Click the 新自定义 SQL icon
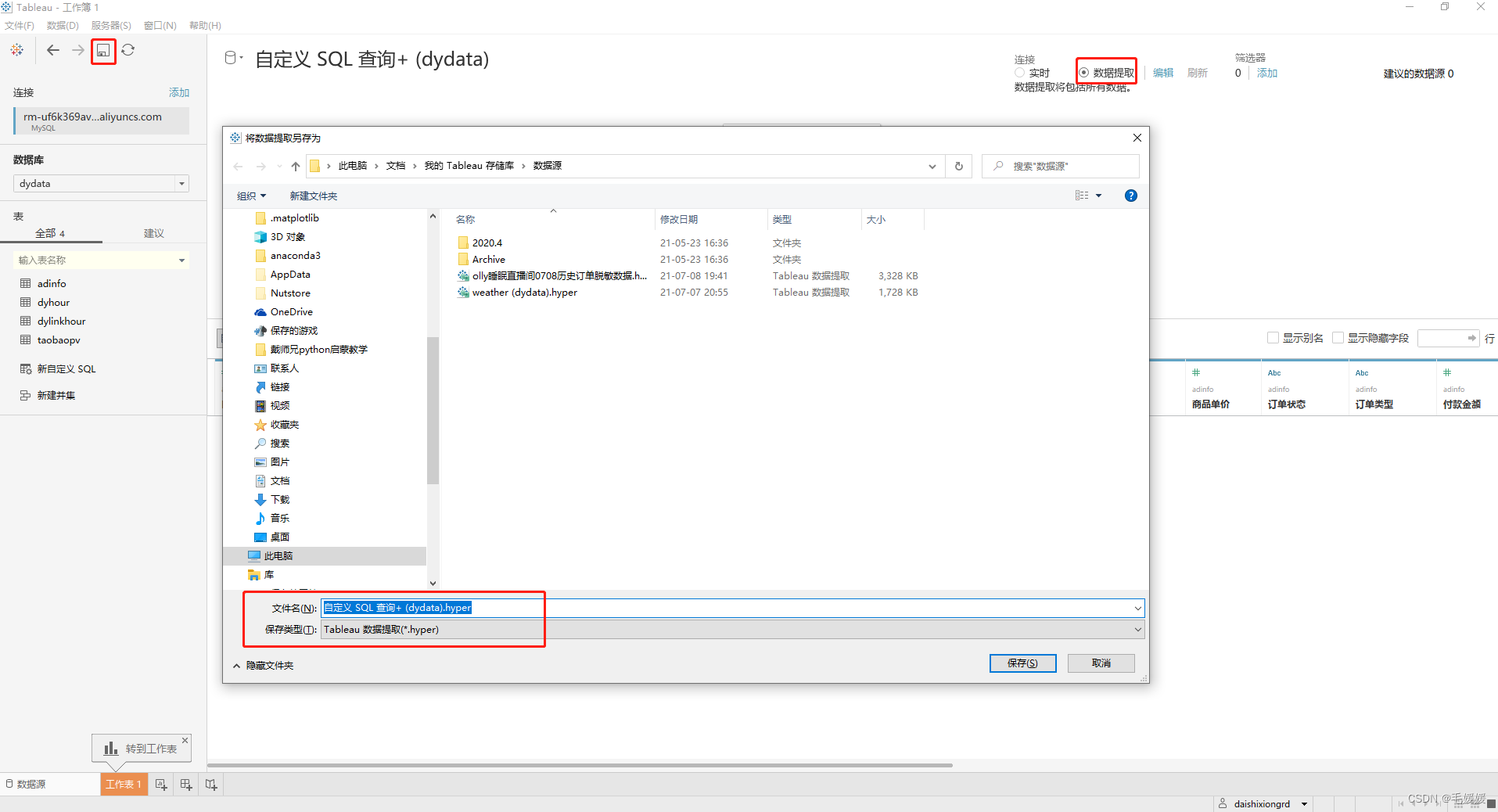1498x812 pixels. [26, 368]
